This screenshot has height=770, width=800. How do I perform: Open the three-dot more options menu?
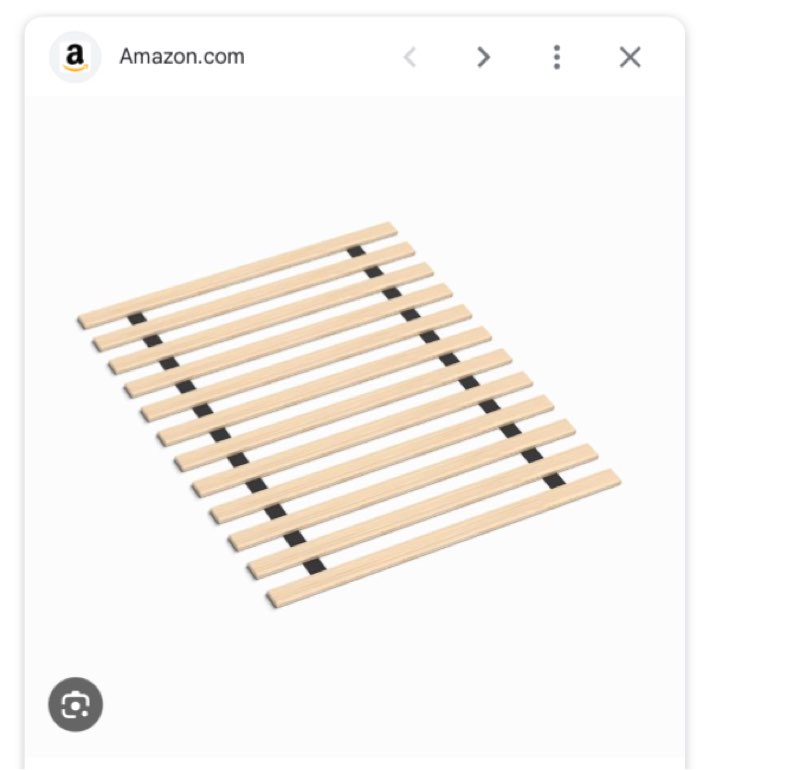point(557,57)
